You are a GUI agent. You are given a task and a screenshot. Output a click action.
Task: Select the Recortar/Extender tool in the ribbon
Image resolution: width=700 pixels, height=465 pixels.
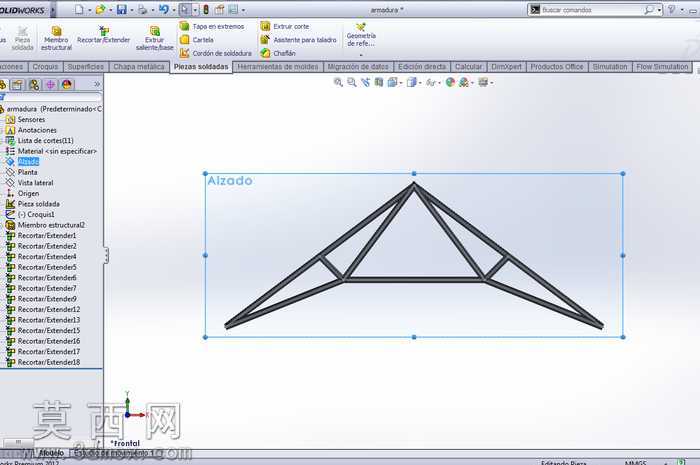click(104, 35)
